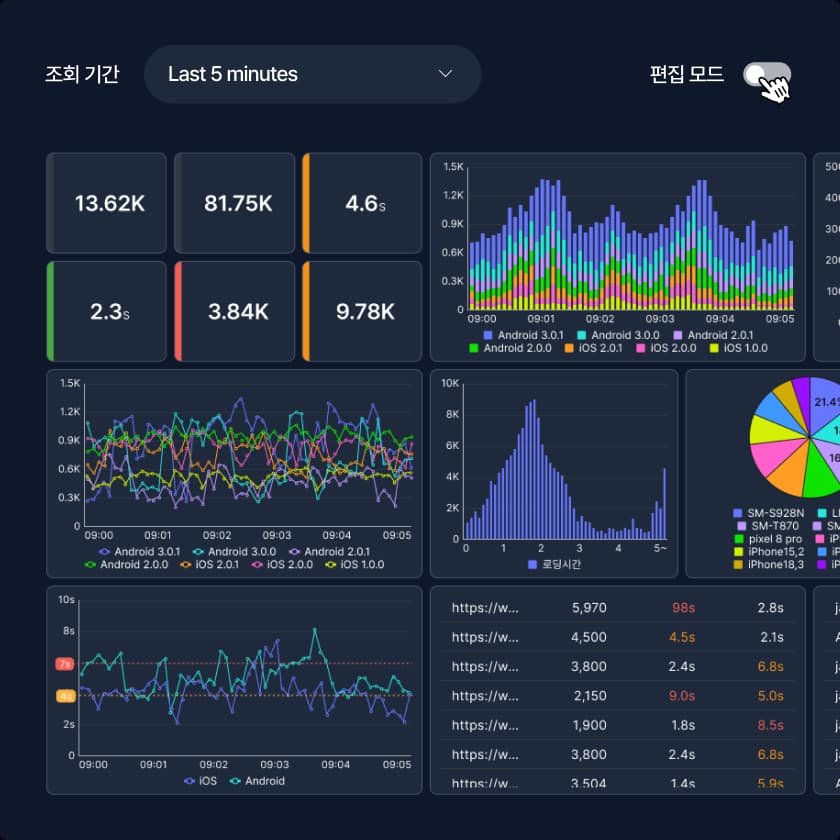Click the iOS legend marker in the bottom line chart
This screenshot has width=840, height=840.
[190, 781]
